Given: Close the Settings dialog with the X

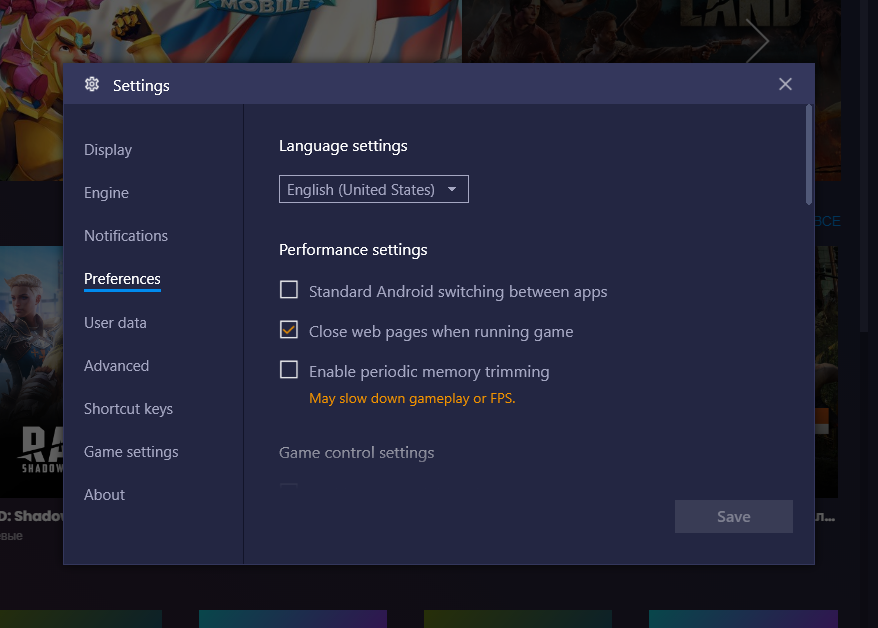Looking at the screenshot, I should 785,85.
